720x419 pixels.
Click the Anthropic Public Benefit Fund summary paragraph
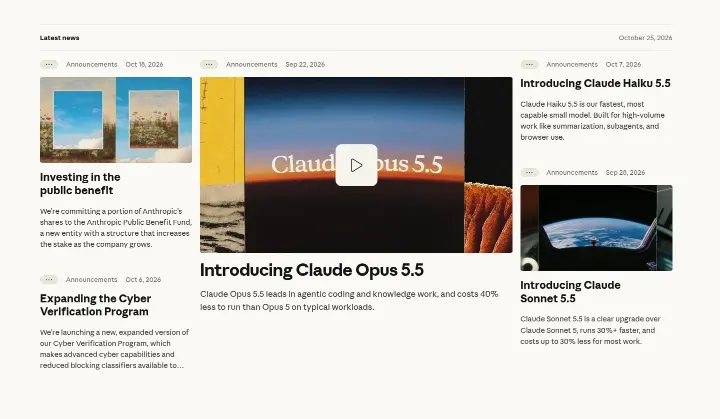[116, 228]
